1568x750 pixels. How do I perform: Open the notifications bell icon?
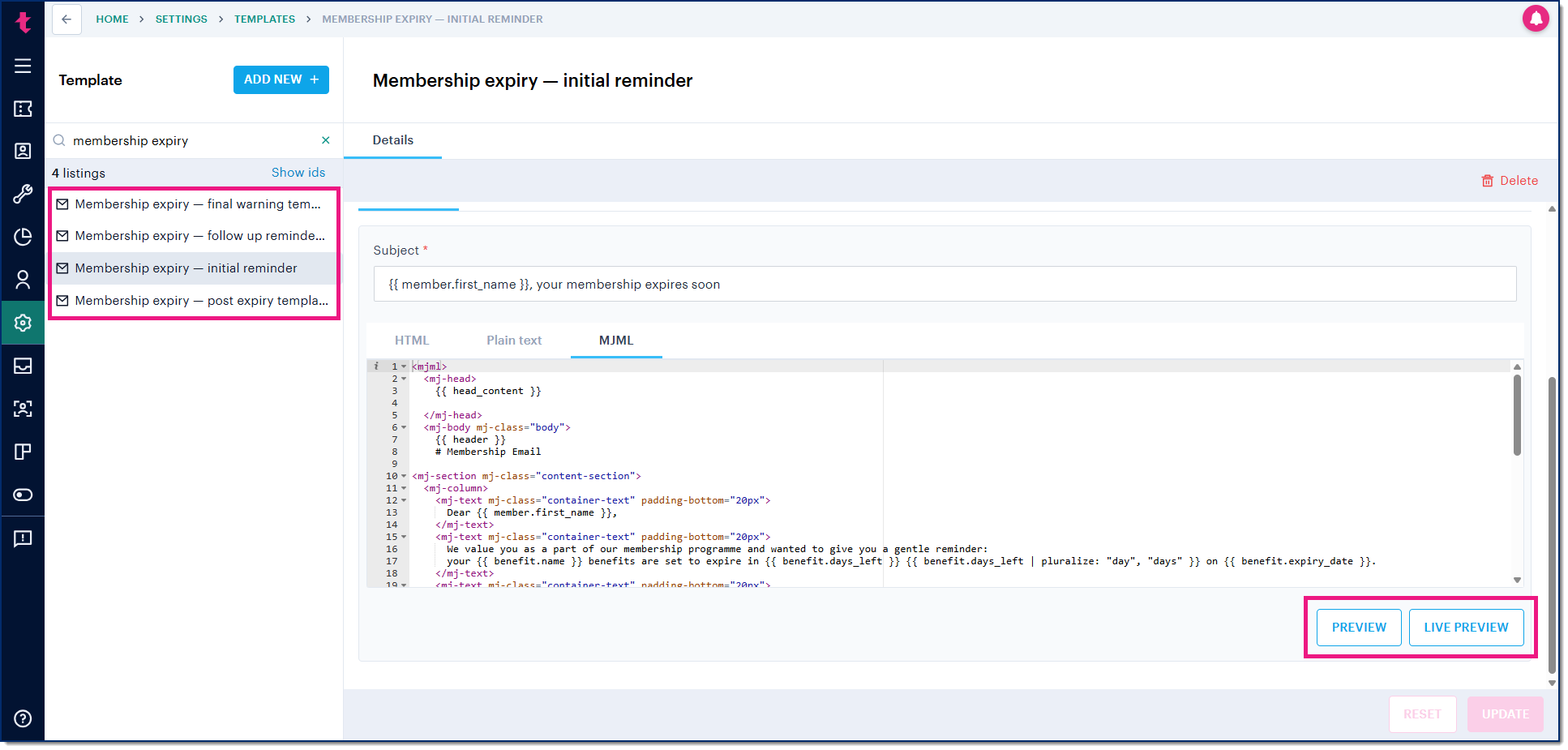1536,19
